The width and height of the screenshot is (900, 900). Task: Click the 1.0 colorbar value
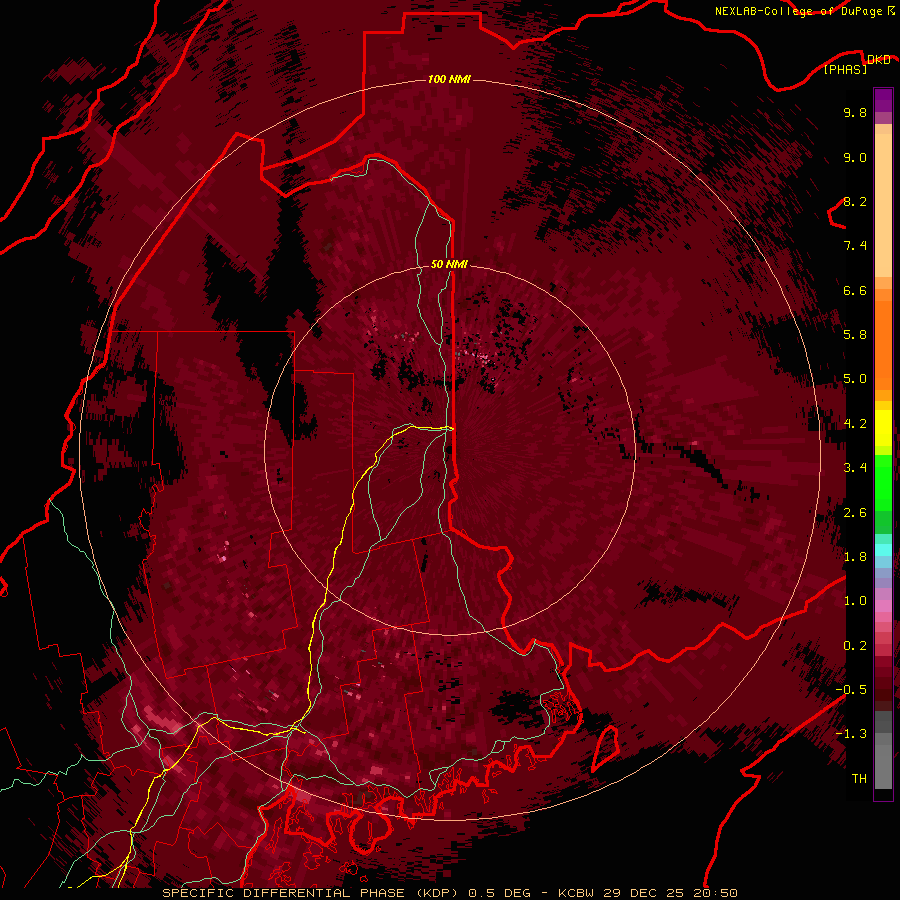pos(855,601)
